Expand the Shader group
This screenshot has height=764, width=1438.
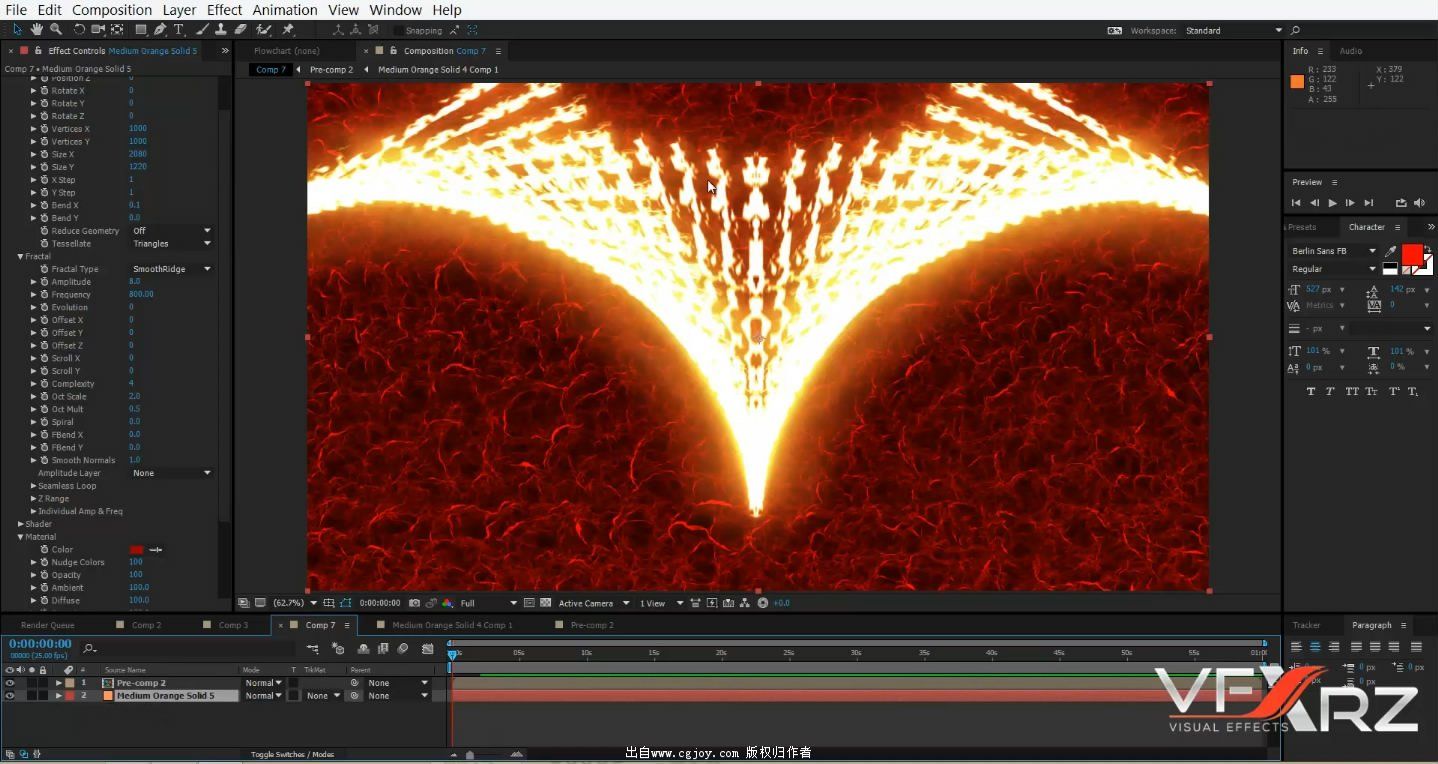click(20, 524)
